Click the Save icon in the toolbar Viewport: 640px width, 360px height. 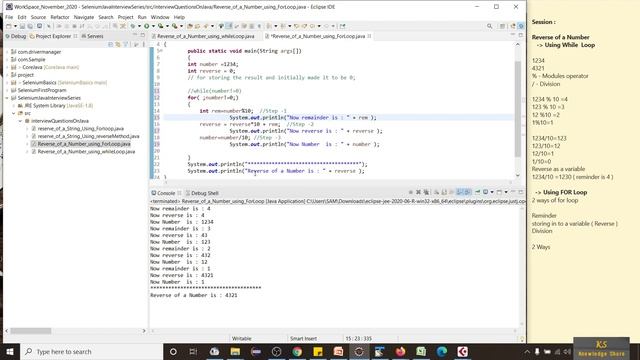click(x=22, y=26)
